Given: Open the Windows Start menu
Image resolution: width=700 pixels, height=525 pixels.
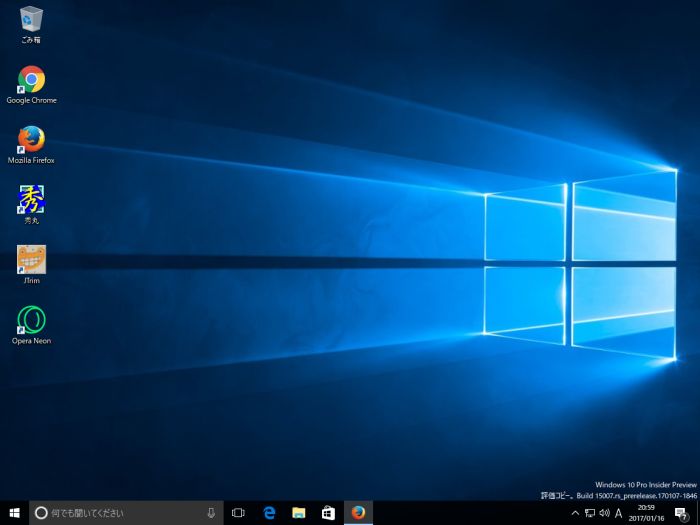Looking at the screenshot, I should click(x=14, y=513).
